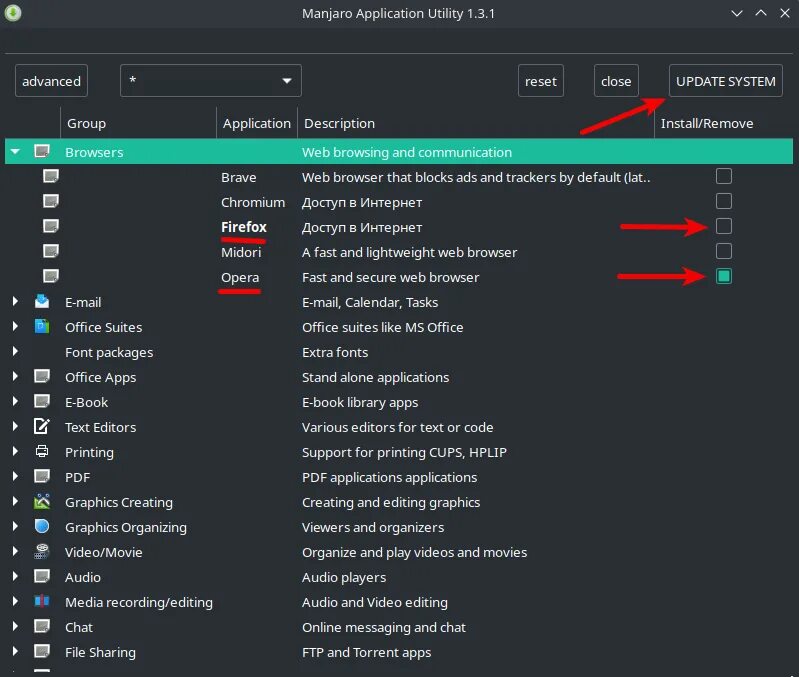Expand the Text Editors group
This screenshot has height=677, width=799.
(x=15, y=426)
